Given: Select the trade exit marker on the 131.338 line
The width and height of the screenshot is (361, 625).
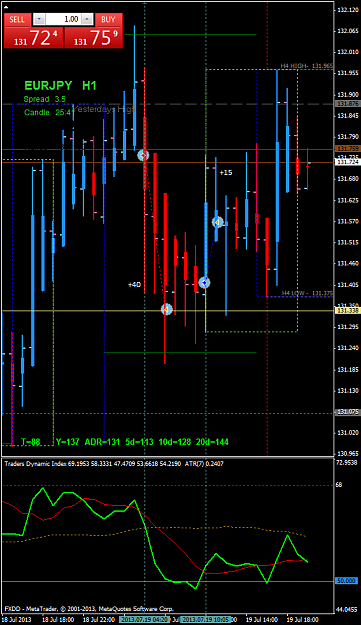Looking at the screenshot, I should point(167,309).
